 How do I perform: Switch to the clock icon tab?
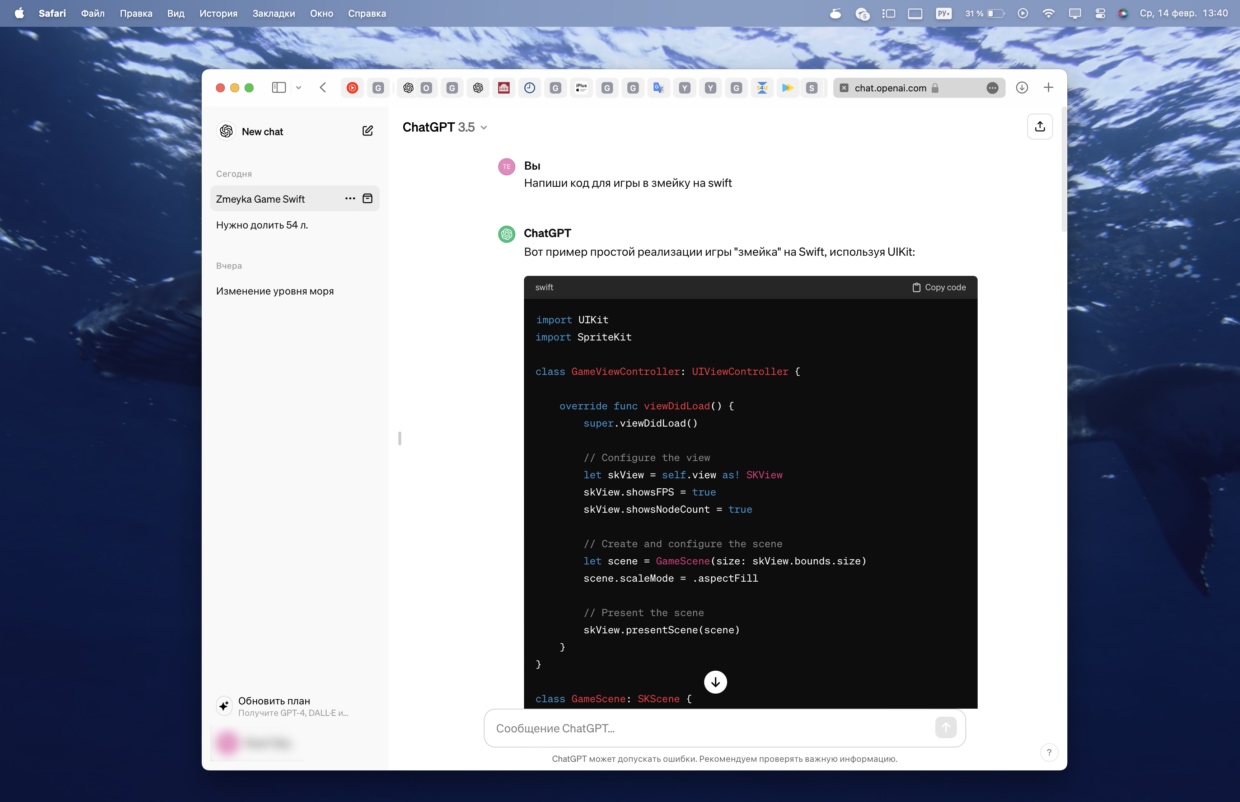(x=529, y=88)
